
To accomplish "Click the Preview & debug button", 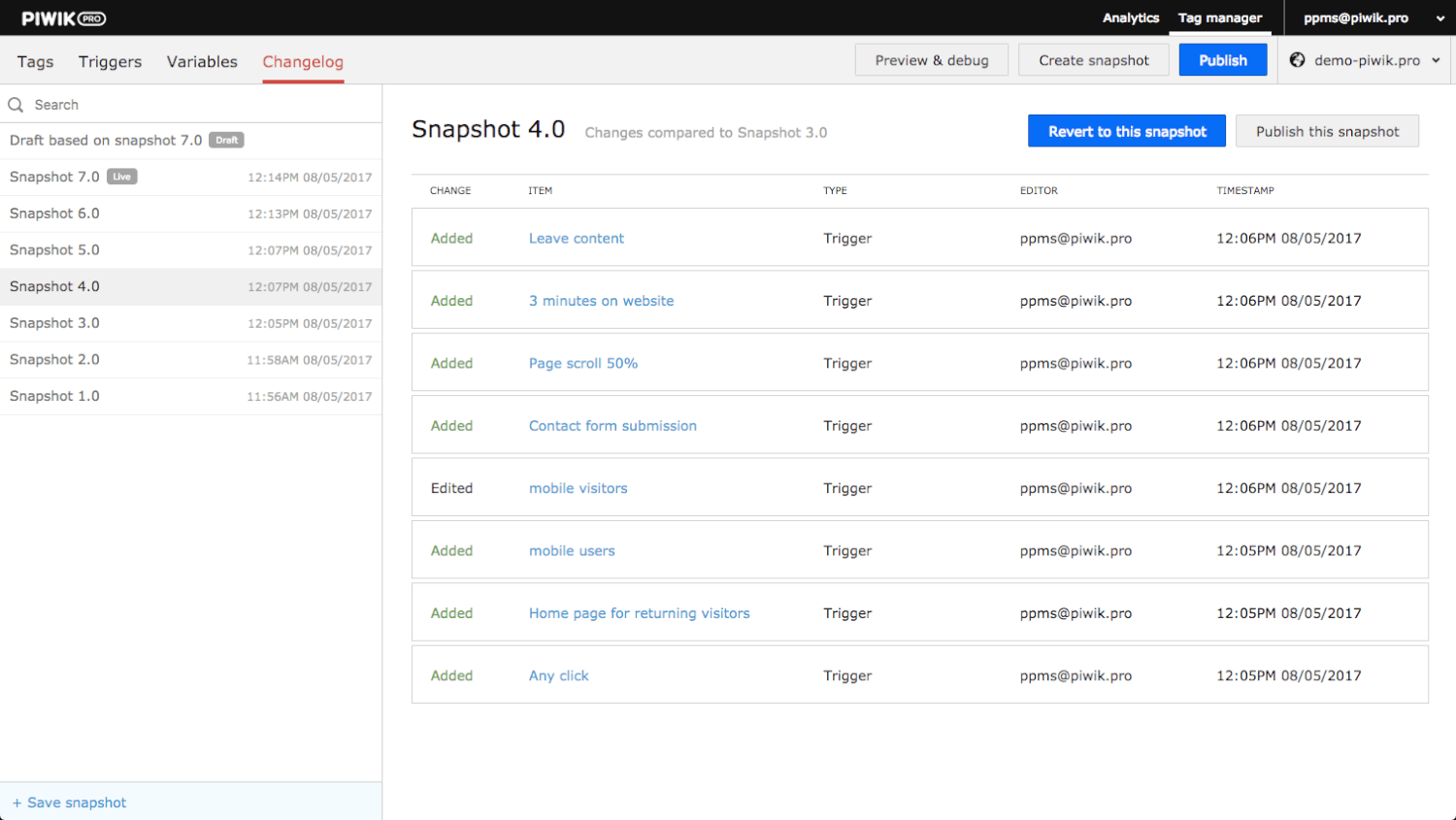I will click(932, 60).
